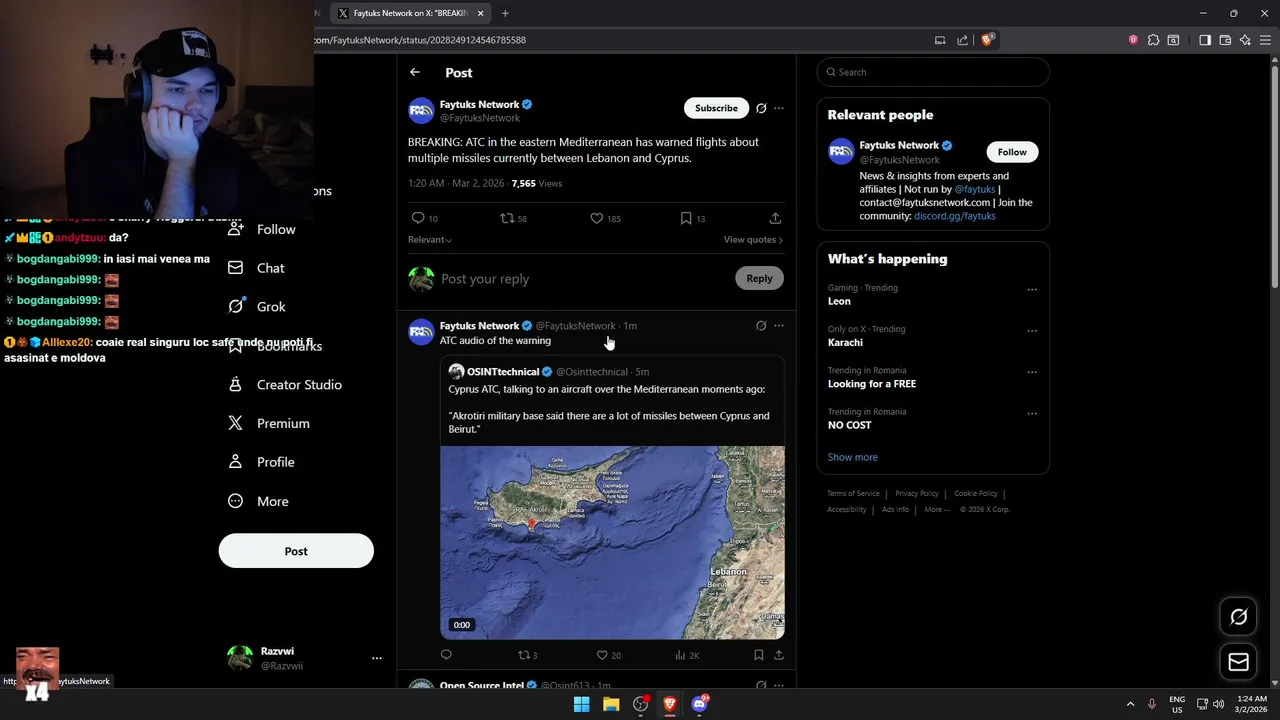Open Terms of Service footer link

click(853, 493)
